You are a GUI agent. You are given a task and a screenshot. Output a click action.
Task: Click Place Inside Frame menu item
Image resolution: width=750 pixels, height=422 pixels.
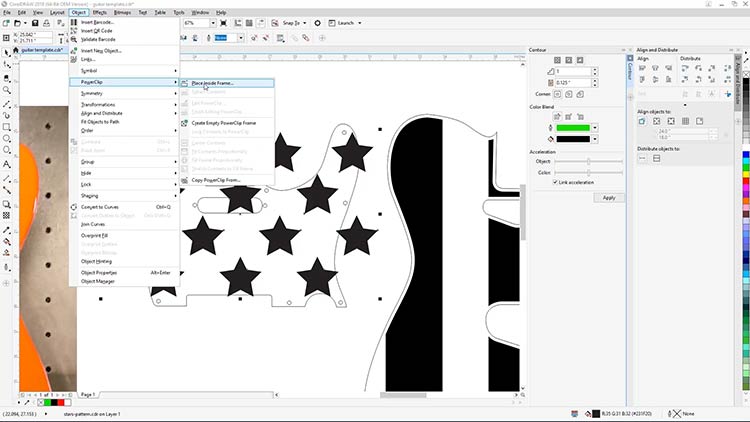pos(227,83)
